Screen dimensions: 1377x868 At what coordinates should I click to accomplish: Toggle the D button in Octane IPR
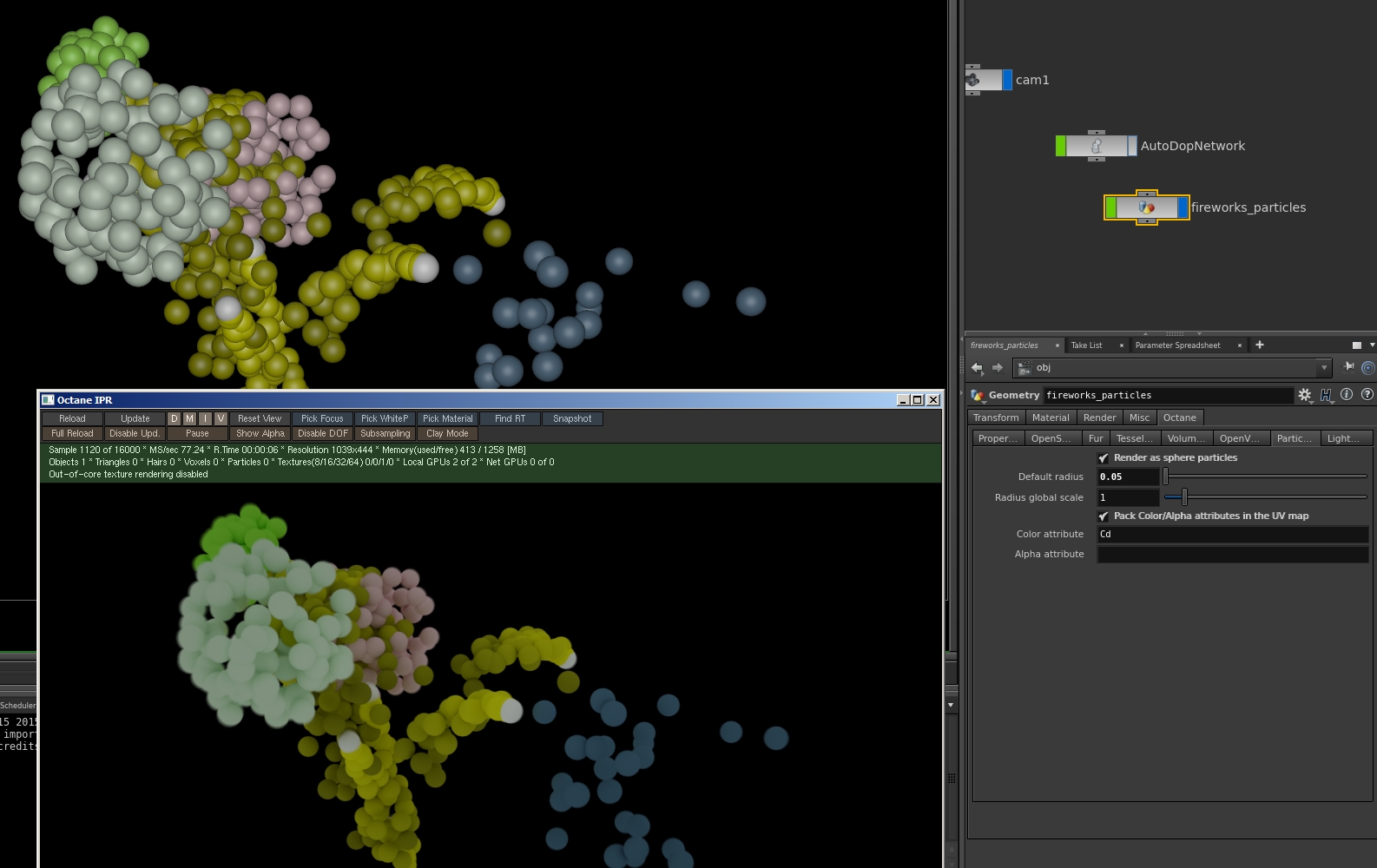click(x=175, y=418)
